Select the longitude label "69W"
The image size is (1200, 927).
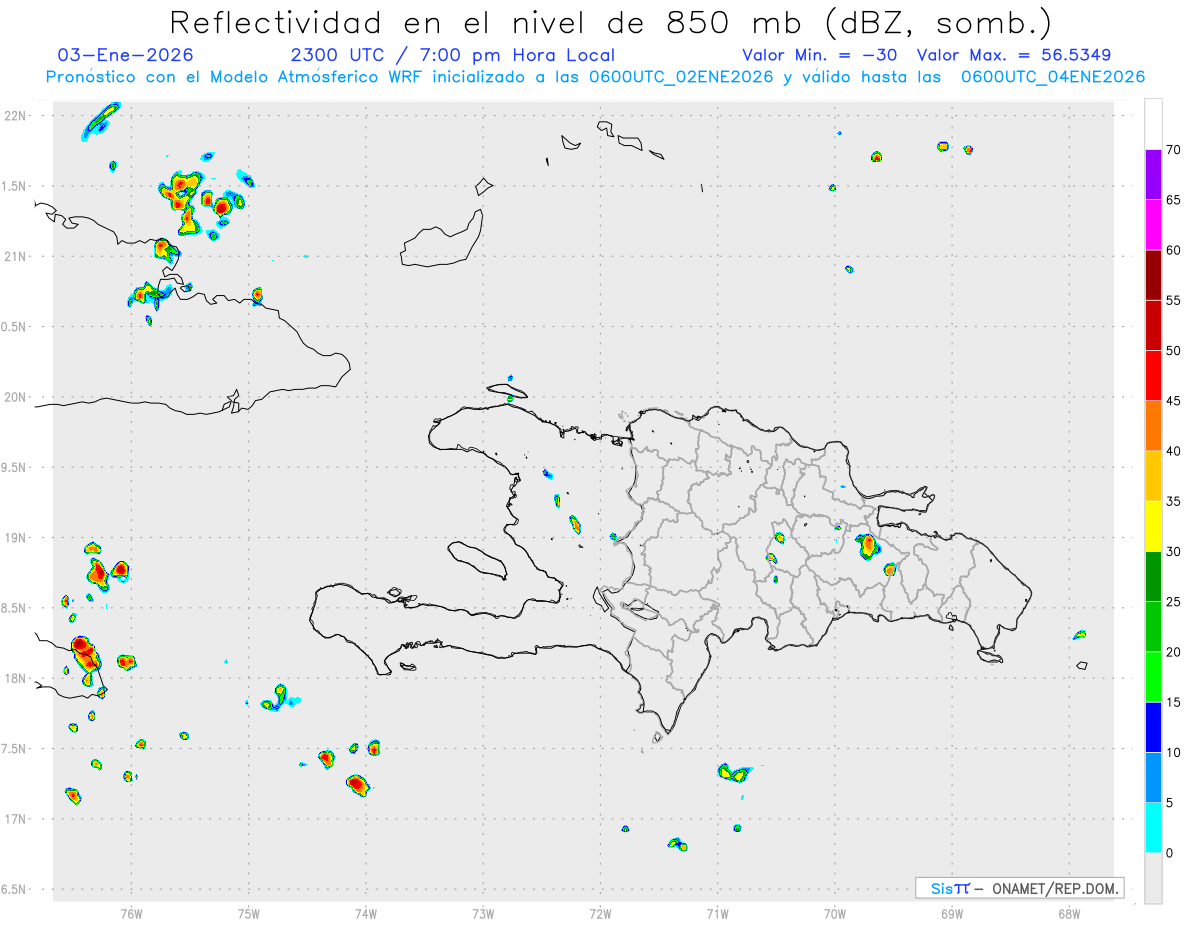(x=952, y=913)
